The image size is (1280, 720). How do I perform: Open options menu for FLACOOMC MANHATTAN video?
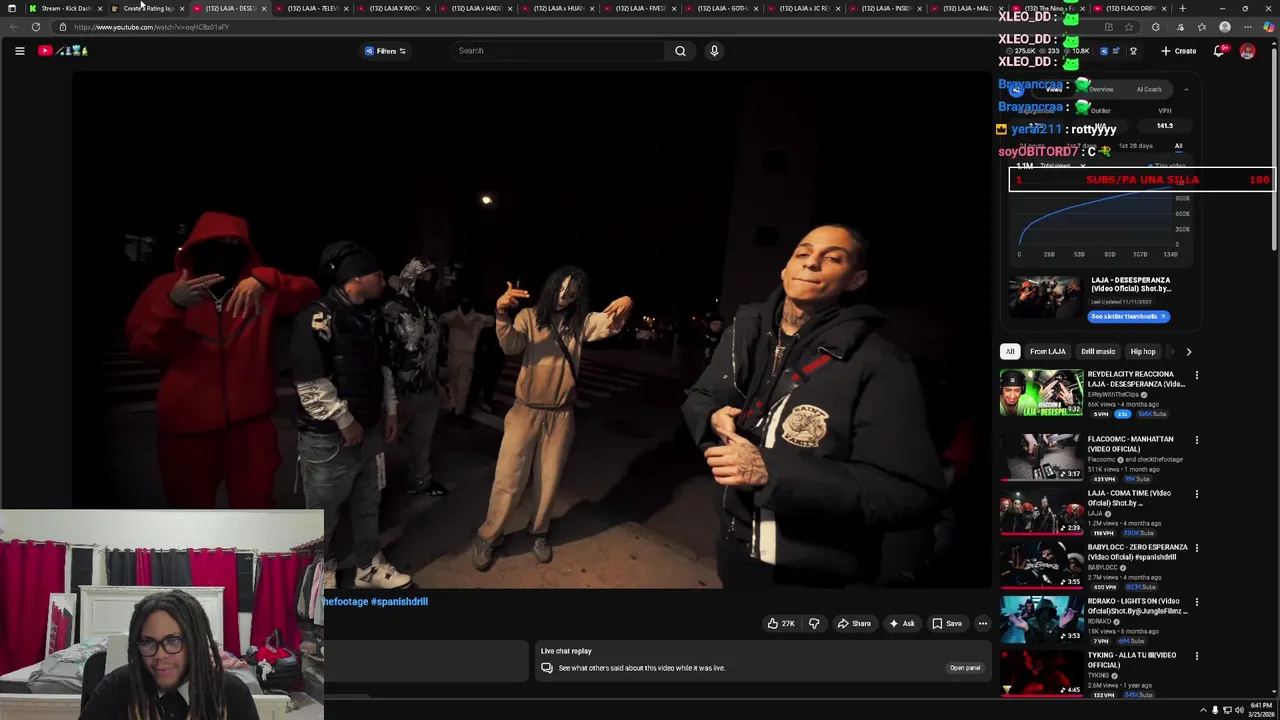tap(1196, 441)
